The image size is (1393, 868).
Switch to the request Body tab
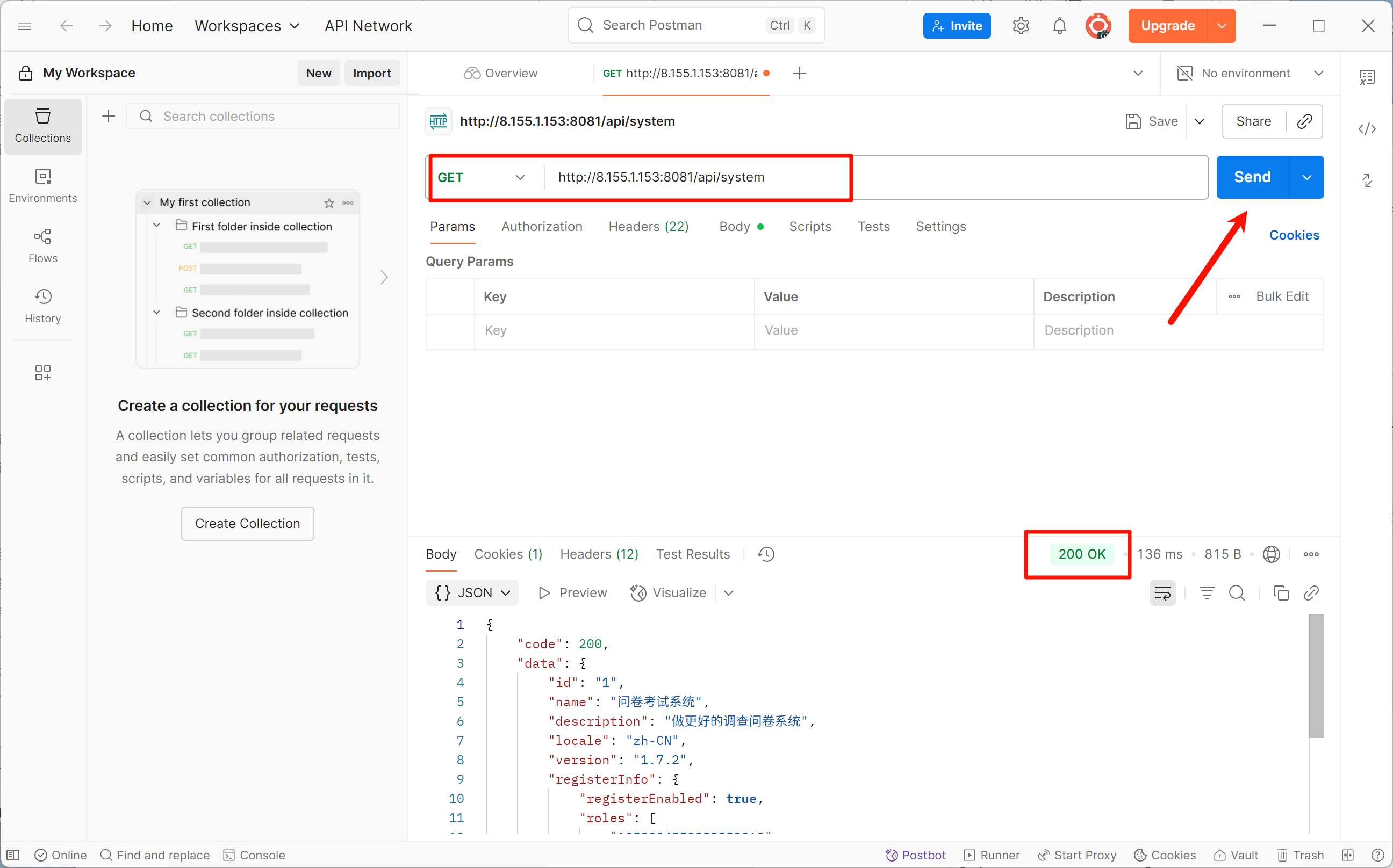(x=741, y=227)
